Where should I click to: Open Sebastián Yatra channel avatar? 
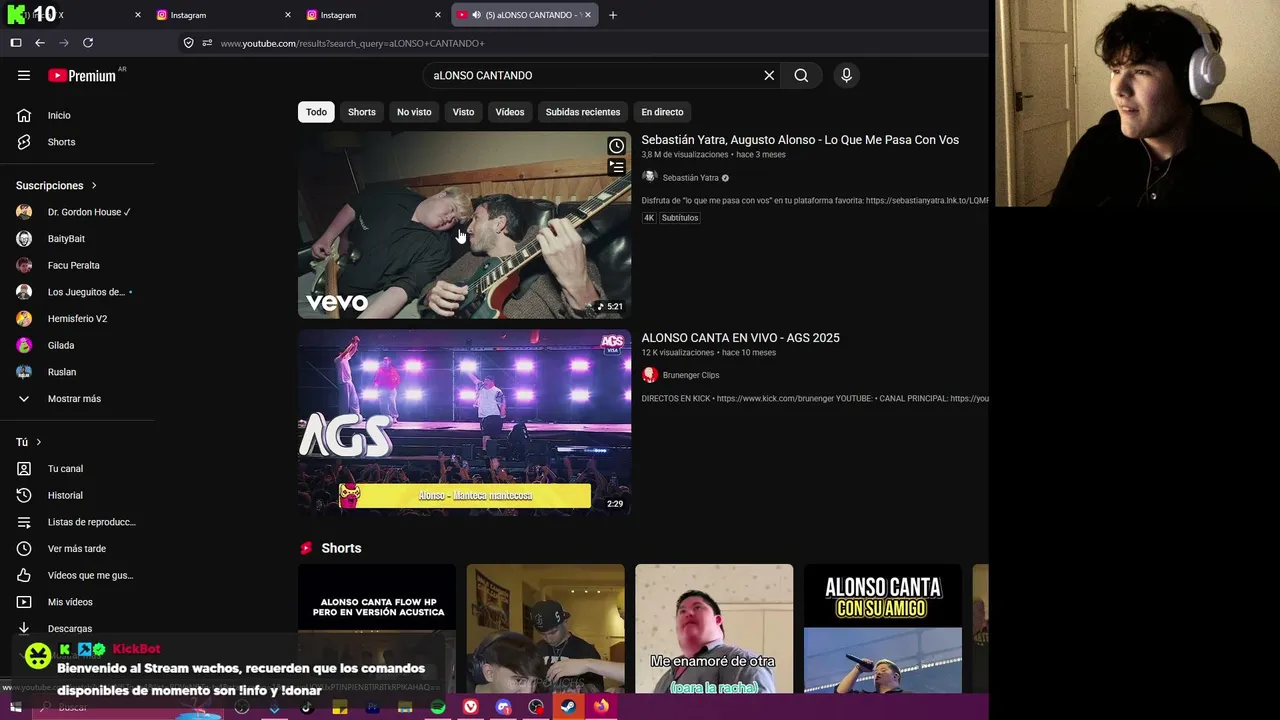[650, 177]
